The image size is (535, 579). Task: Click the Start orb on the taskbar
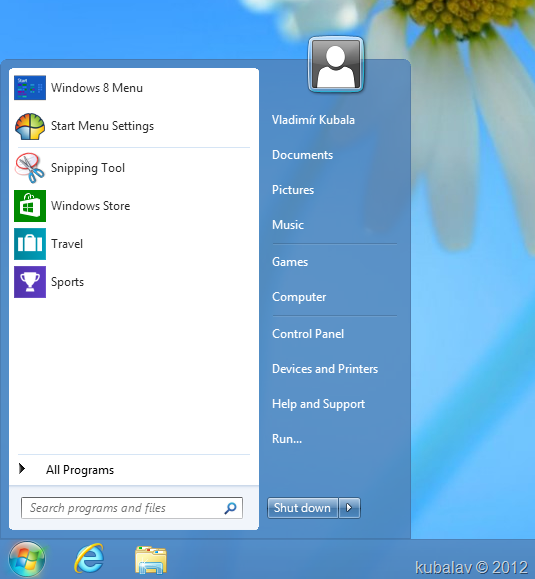click(27, 559)
